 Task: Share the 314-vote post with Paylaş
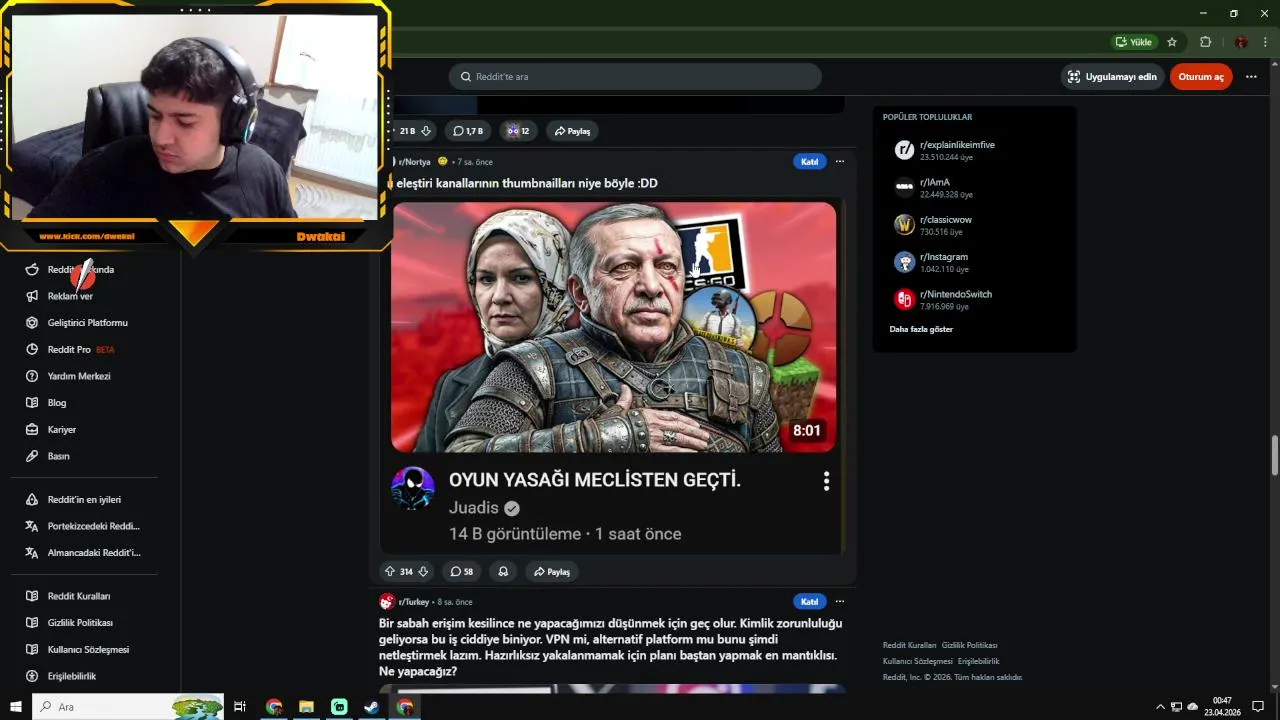[552, 572]
